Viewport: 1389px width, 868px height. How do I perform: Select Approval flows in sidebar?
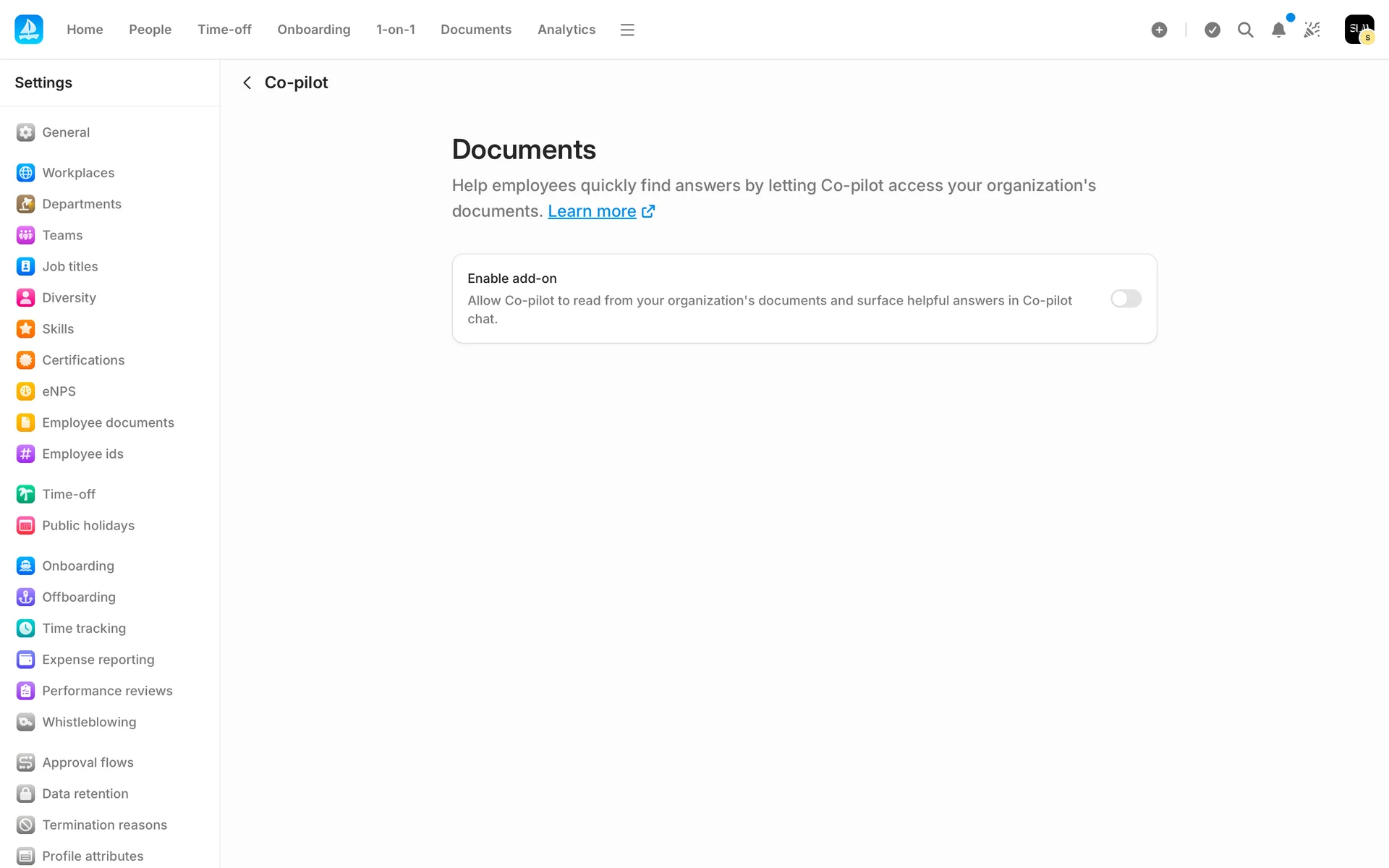(x=88, y=762)
